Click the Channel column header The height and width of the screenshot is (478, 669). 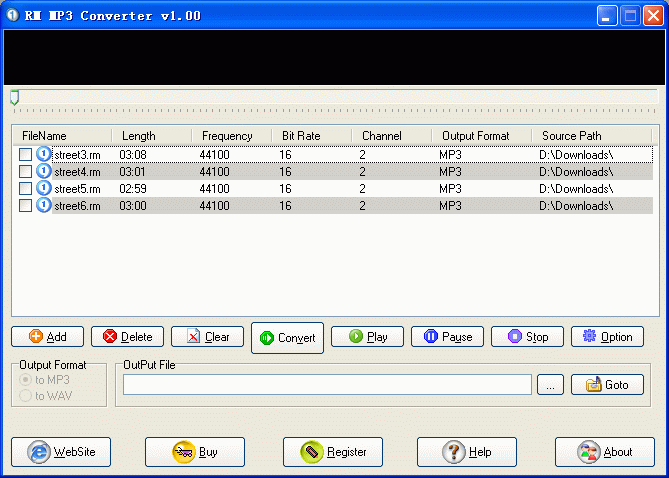coord(392,136)
